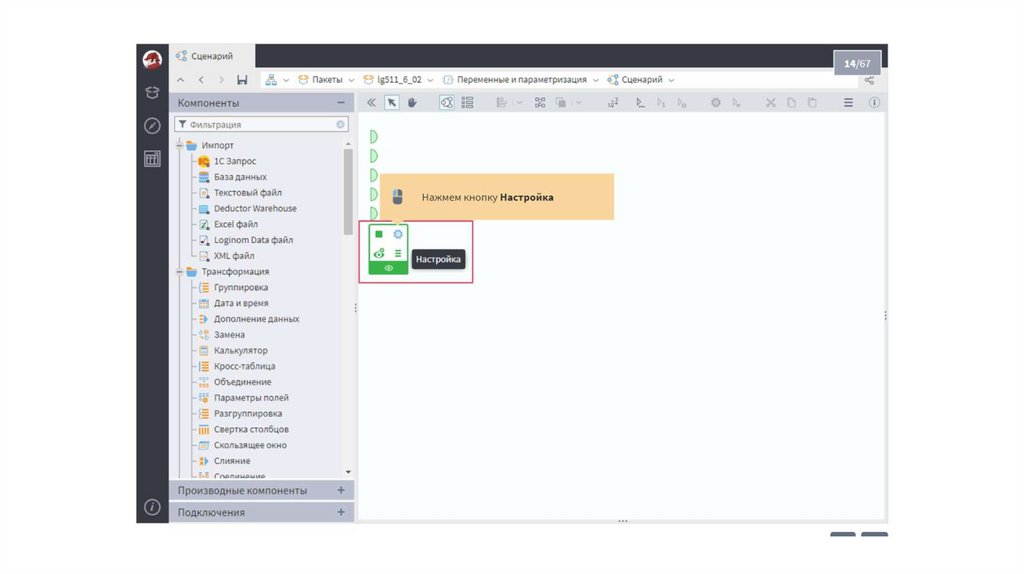Expand the Подключения section
Image resolution: width=1024 pixels, height=574 pixels.
pos(341,512)
